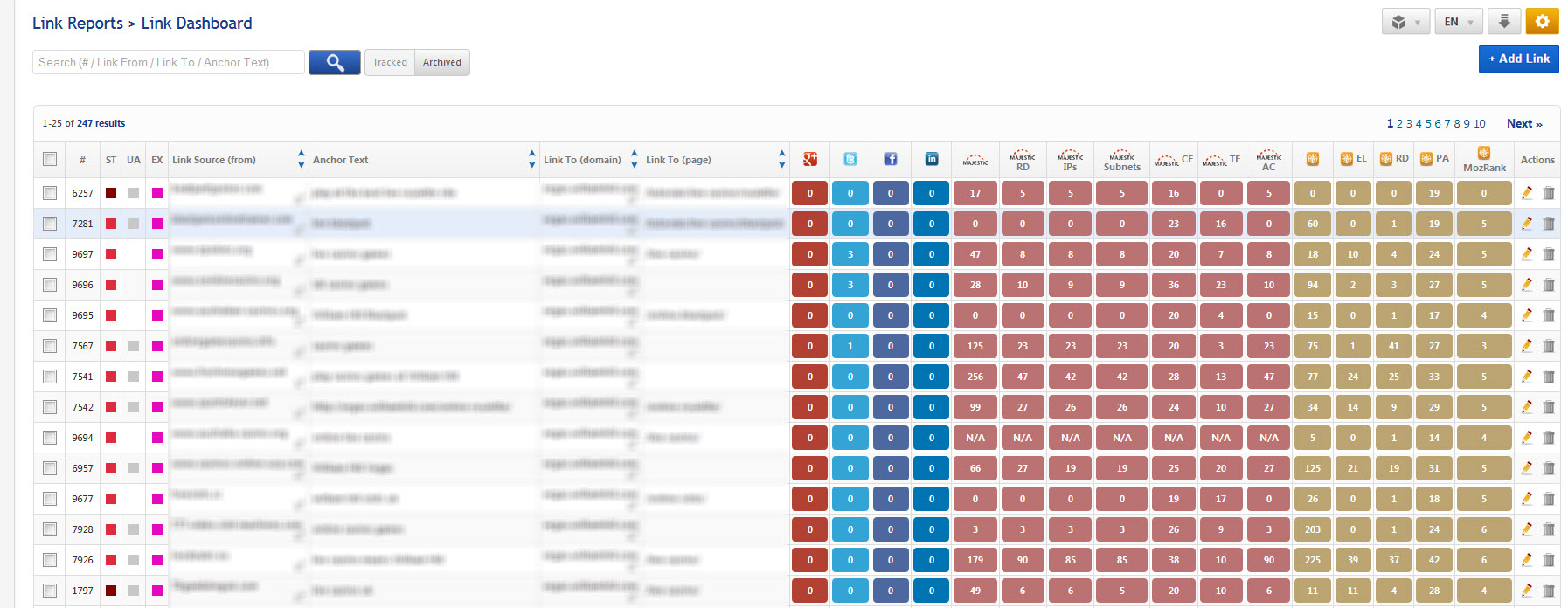Open the EN language dropdown
The width and height of the screenshot is (1568, 608).
pyautogui.click(x=1458, y=22)
